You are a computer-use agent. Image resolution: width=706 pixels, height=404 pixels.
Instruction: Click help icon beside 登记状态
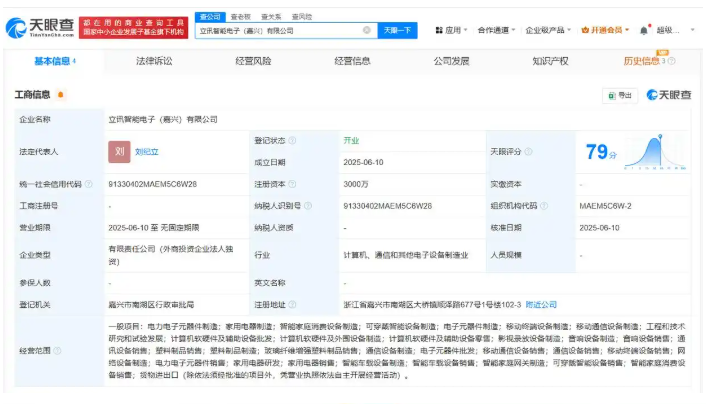(292, 141)
